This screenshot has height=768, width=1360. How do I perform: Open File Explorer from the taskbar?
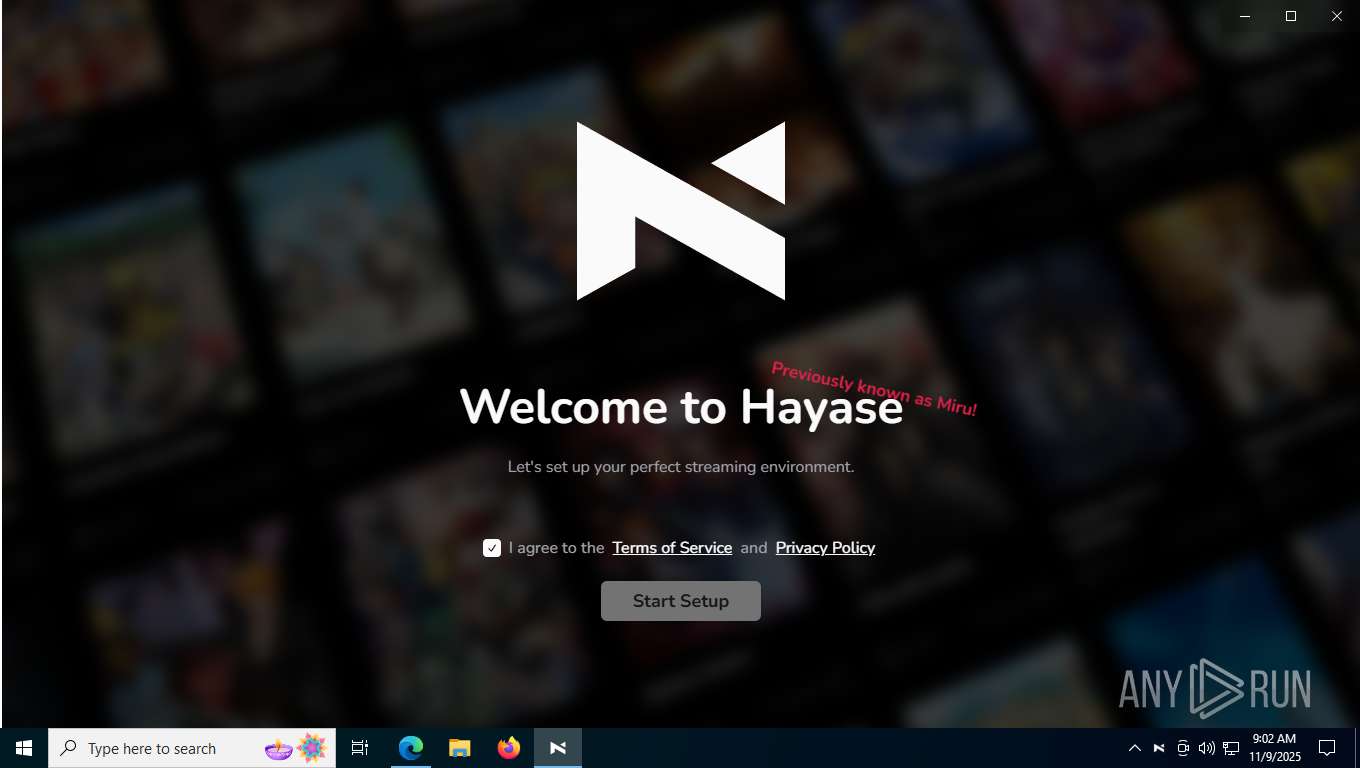click(460, 748)
